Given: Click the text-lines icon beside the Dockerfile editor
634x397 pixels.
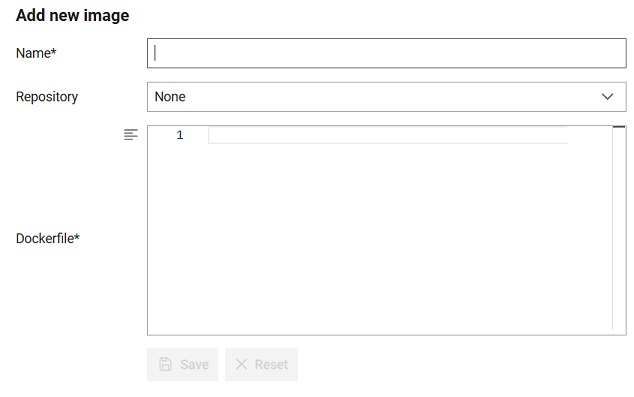Looking at the screenshot, I should point(131,135).
